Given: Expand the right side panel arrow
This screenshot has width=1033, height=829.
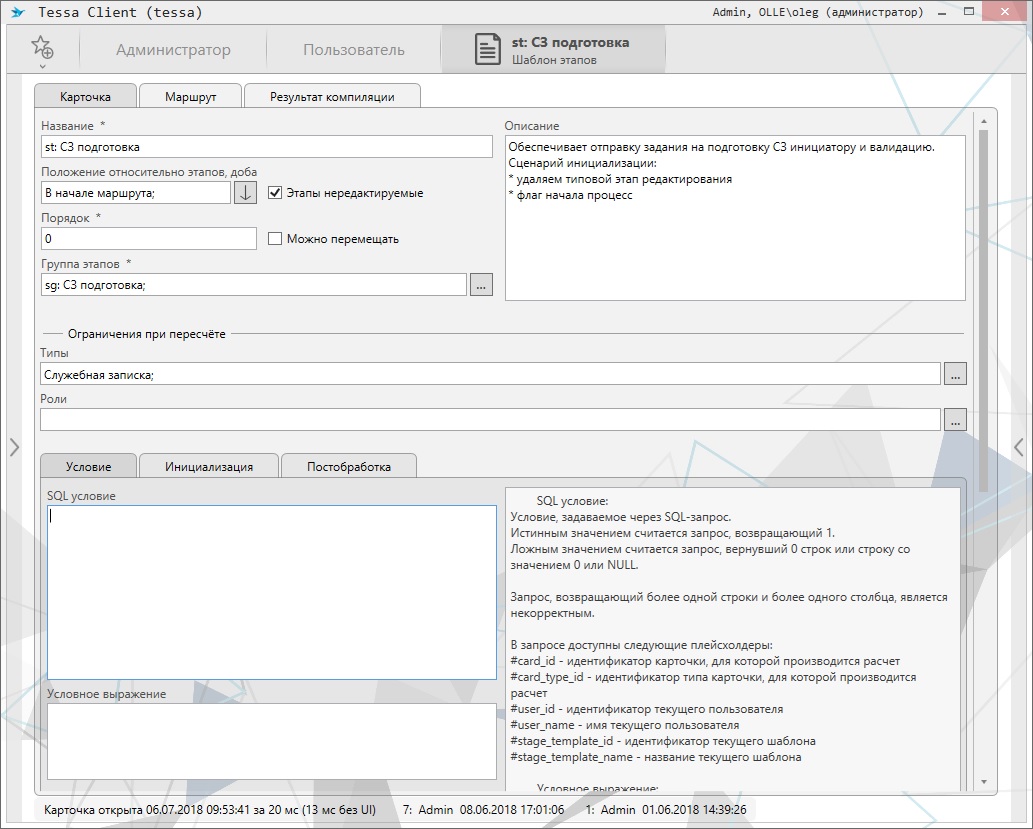Looking at the screenshot, I should [1018, 447].
